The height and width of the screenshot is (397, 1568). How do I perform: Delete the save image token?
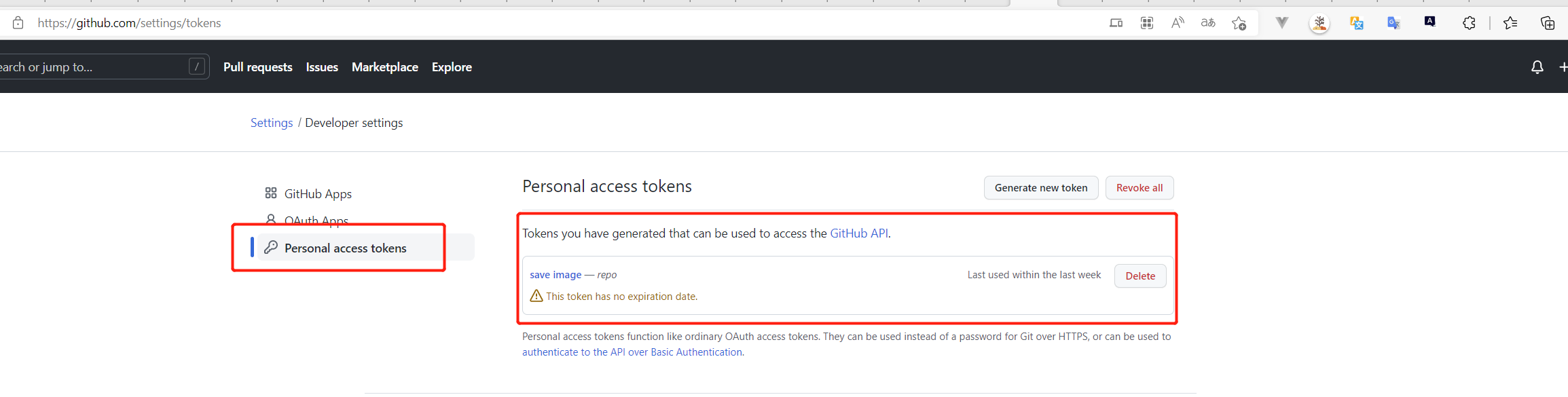point(1140,276)
